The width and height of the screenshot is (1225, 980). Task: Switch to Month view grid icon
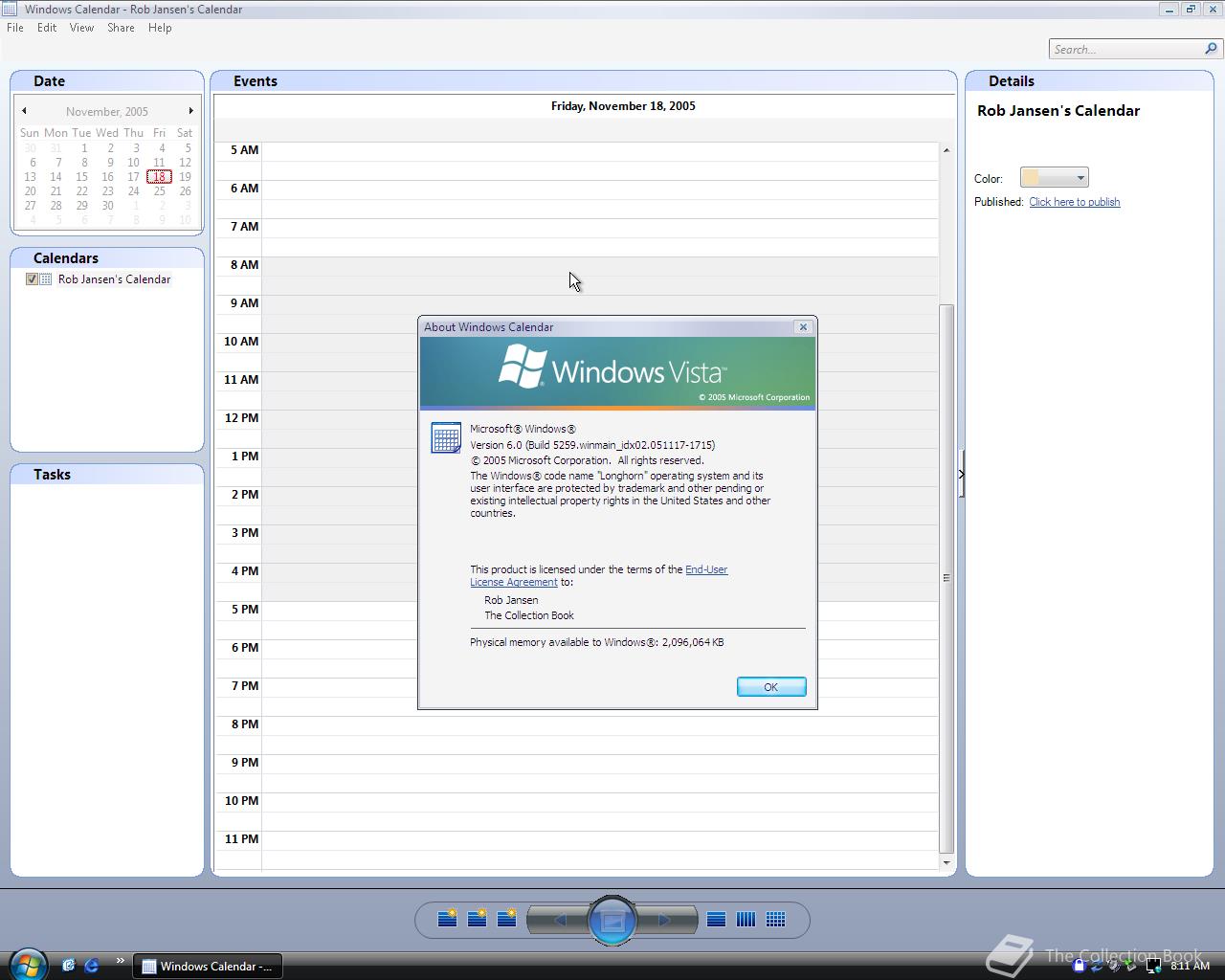click(775, 920)
